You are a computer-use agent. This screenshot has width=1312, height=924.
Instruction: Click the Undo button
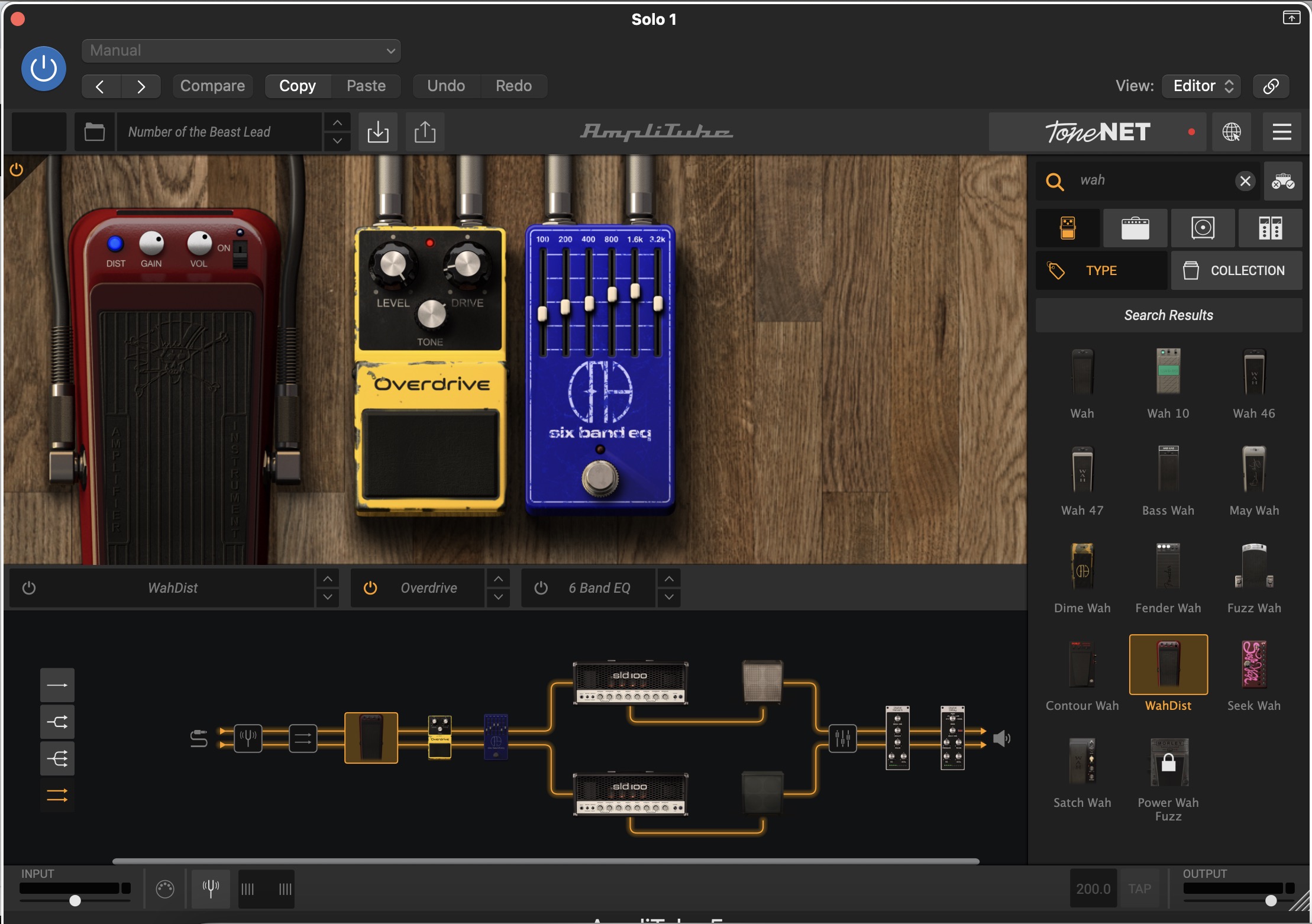(446, 86)
